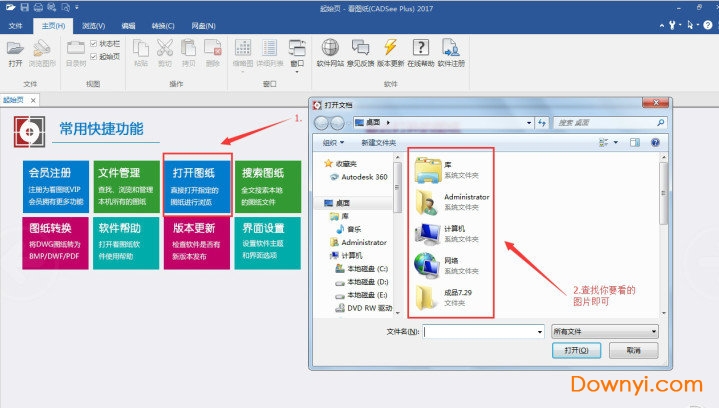The width and height of the screenshot is (719, 408).
Task: Click the 软件帮助 tile
Action: click(126, 243)
